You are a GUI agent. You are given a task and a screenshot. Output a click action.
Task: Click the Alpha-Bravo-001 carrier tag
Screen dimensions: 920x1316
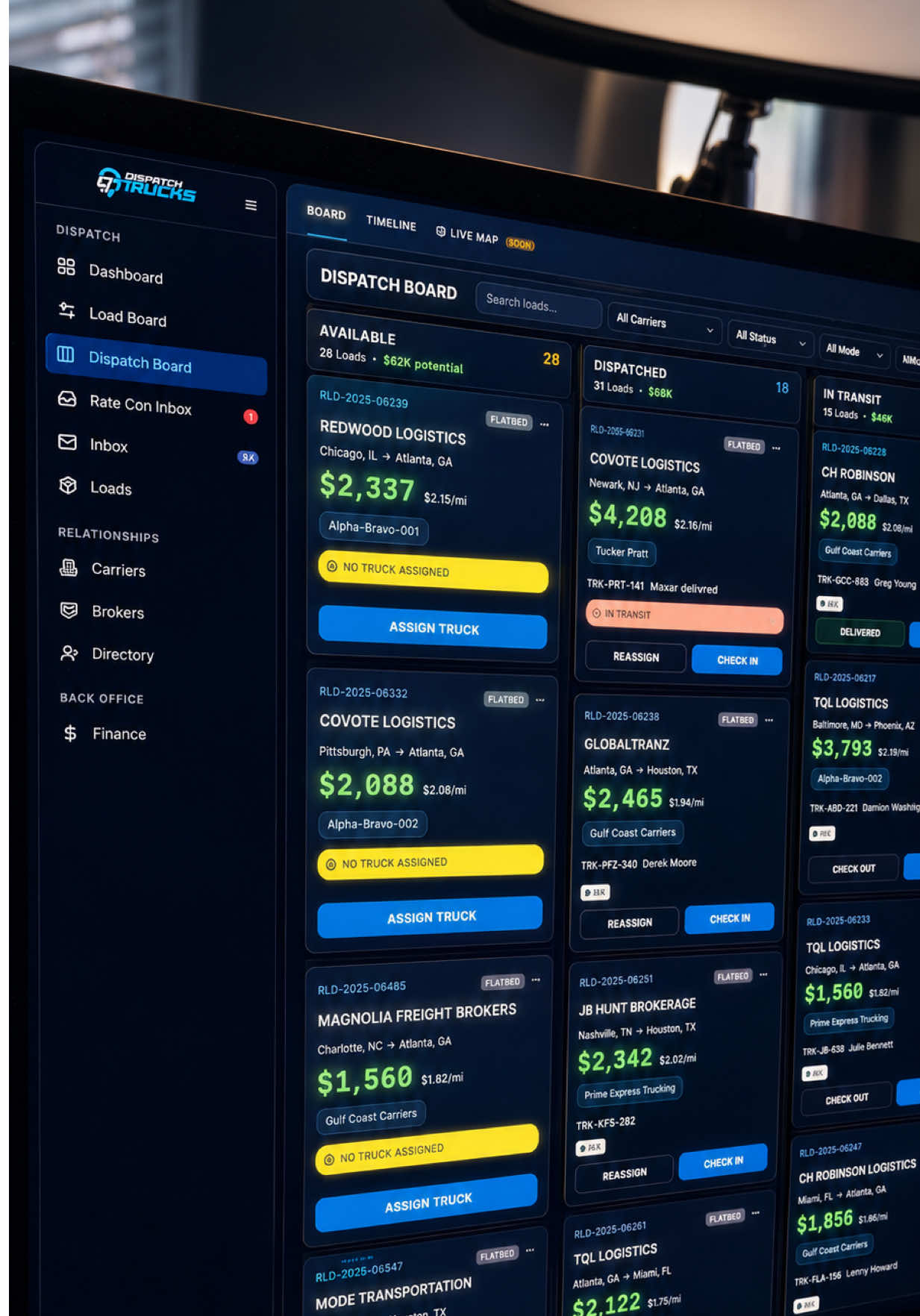tap(374, 528)
